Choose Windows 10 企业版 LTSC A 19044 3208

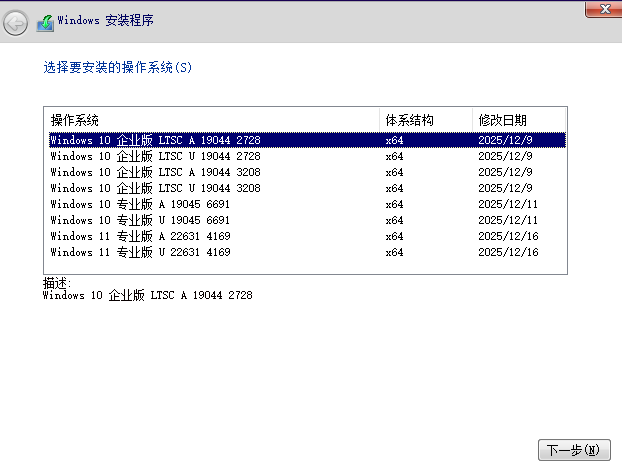pyautogui.click(x=155, y=172)
